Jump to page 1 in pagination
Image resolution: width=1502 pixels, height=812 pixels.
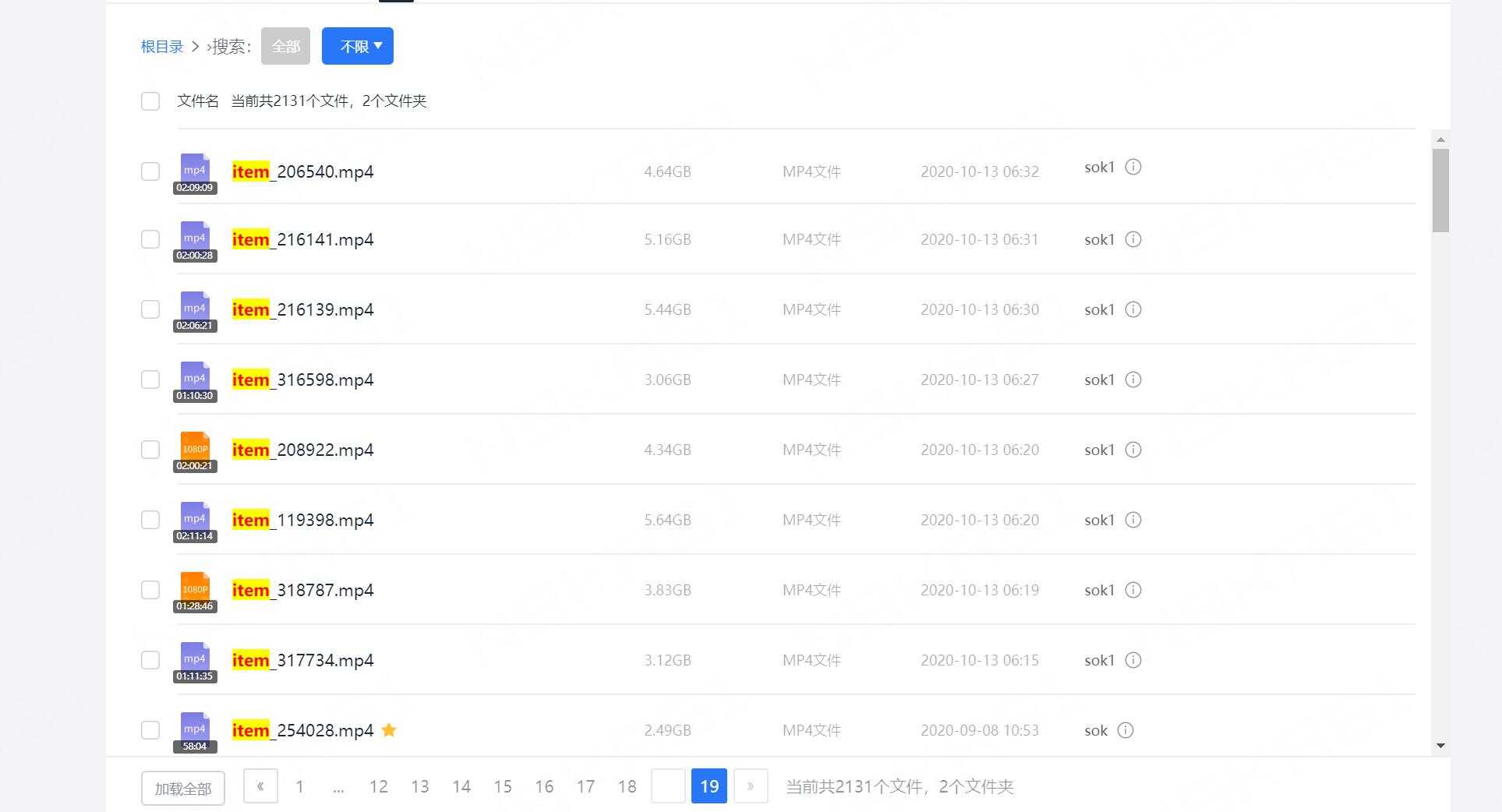(x=299, y=787)
